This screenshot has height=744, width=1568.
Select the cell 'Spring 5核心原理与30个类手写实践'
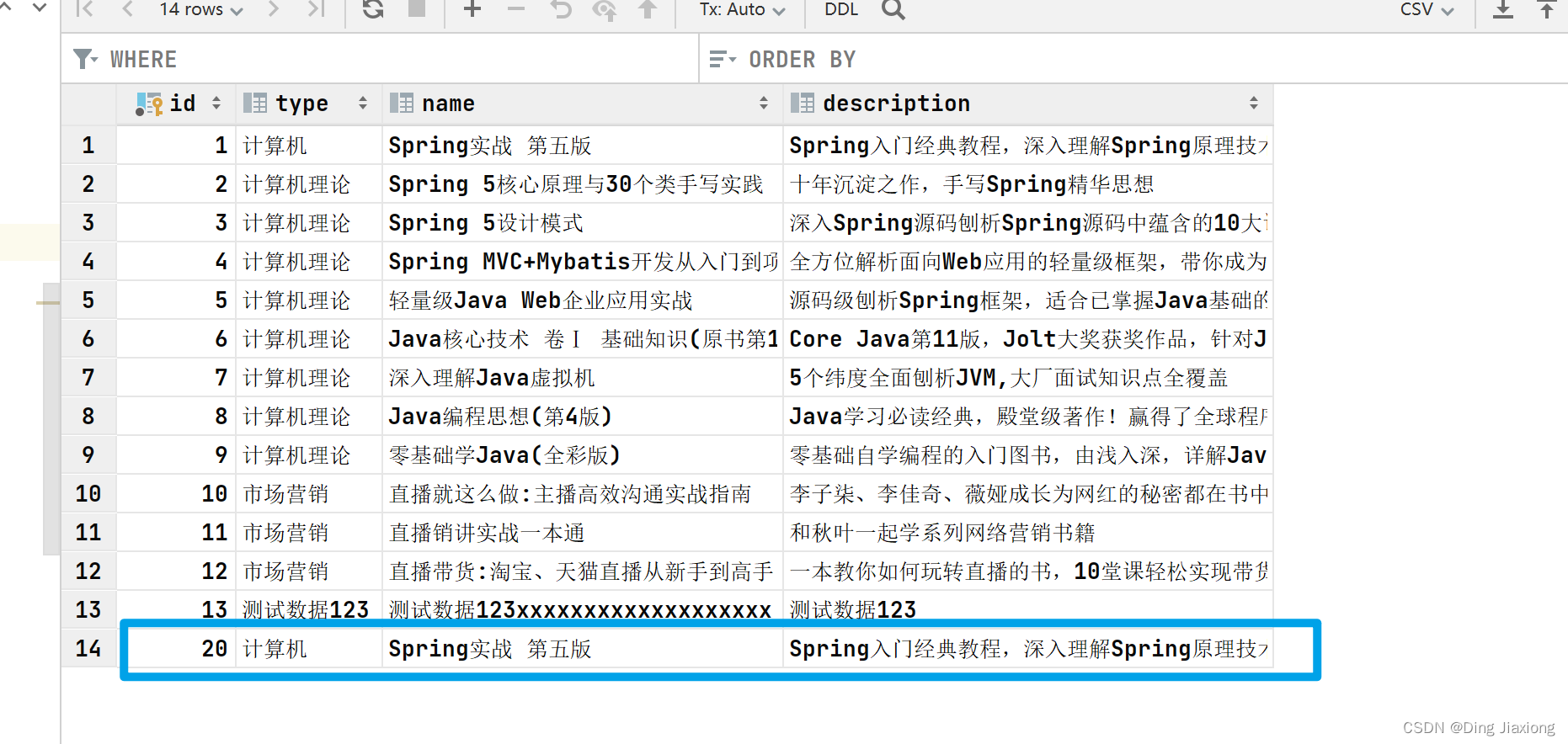582,184
